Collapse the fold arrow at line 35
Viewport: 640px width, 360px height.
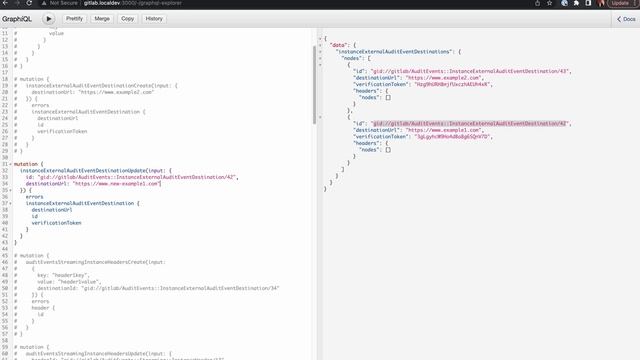click(x=10, y=190)
